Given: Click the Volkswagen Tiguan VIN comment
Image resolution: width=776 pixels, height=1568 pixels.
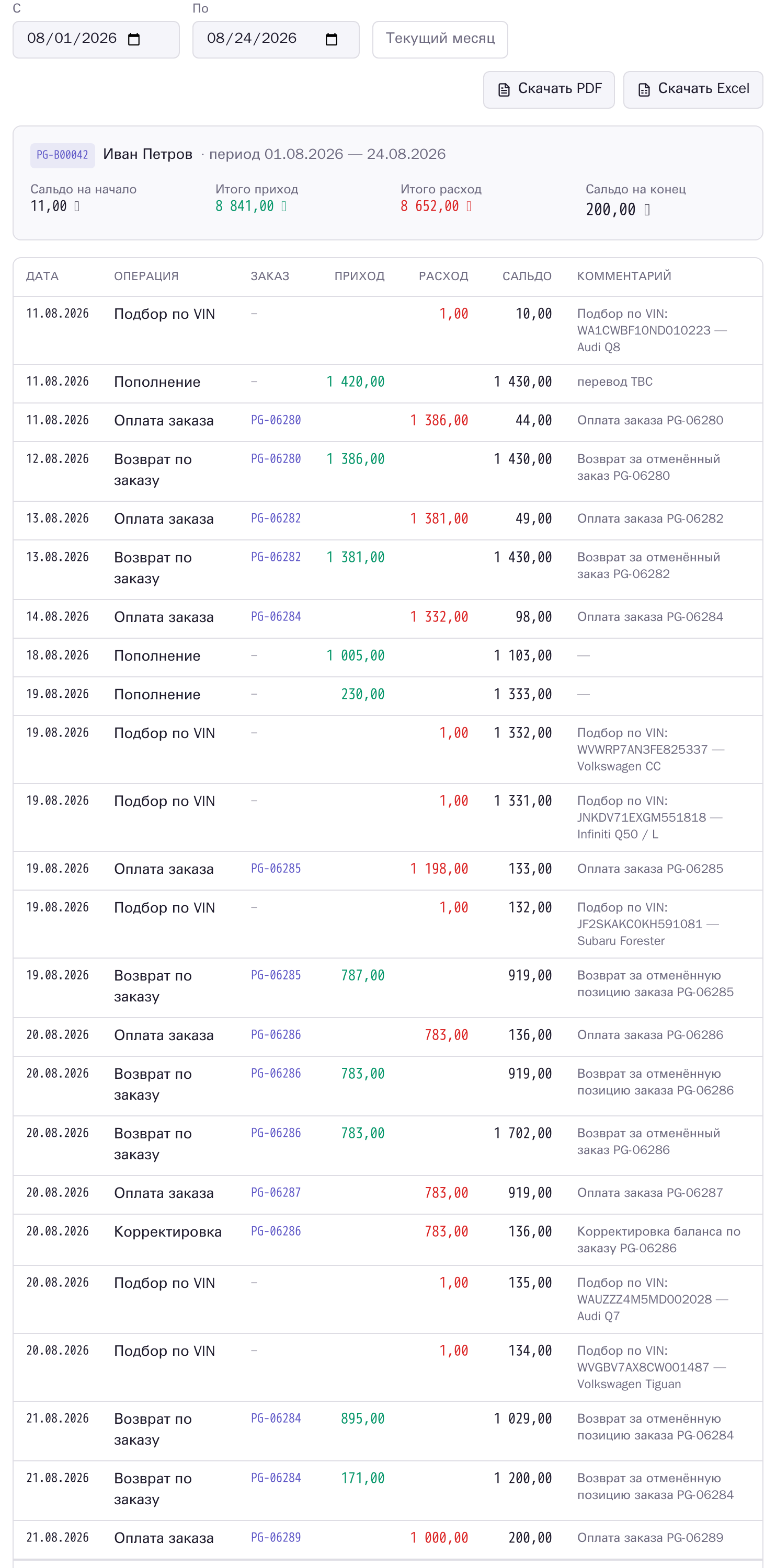Looking at the screenshot, I should [x=651, y=1367].
